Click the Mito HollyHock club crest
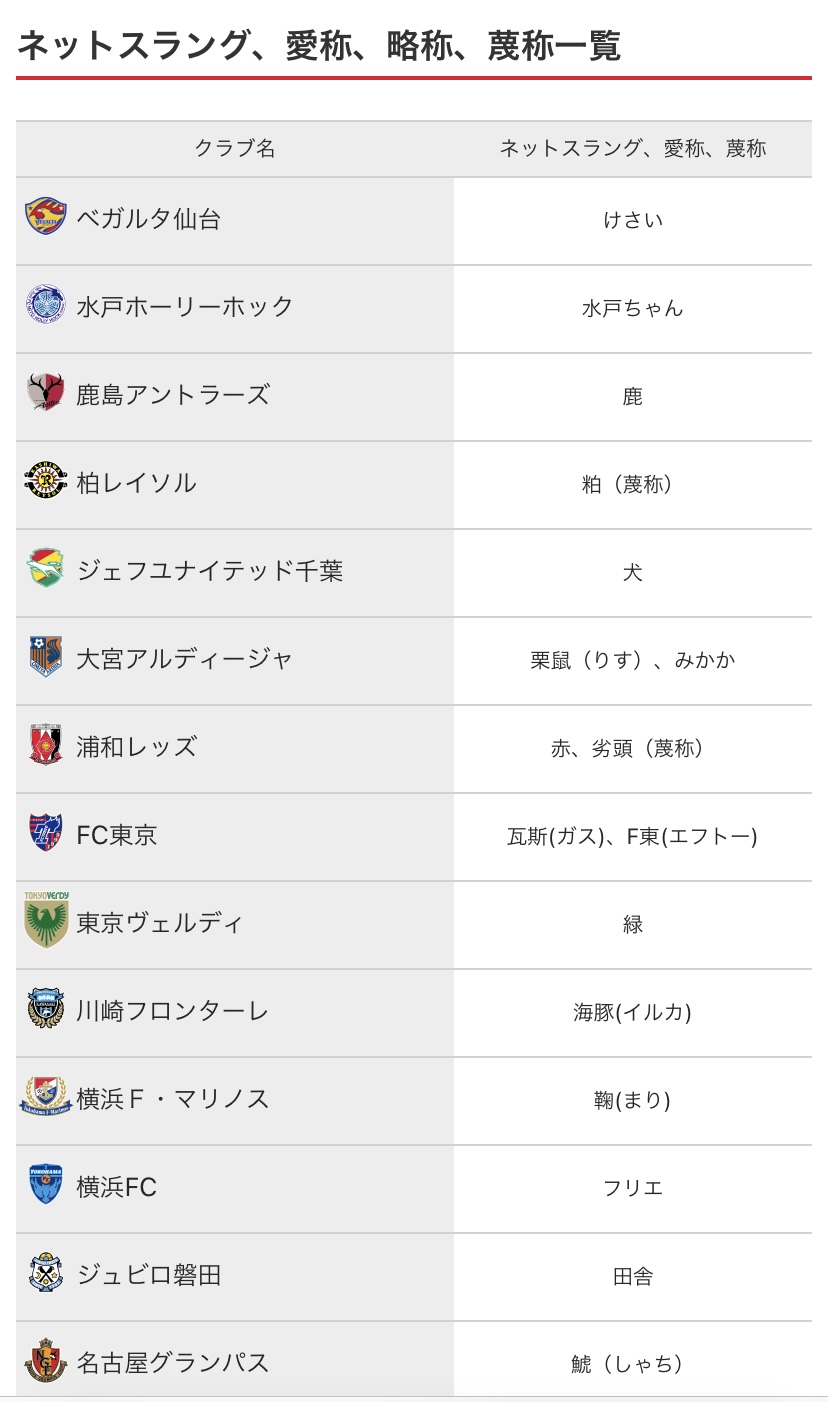828x1402 pixels. pyautogui.click(x=46, y=305)
